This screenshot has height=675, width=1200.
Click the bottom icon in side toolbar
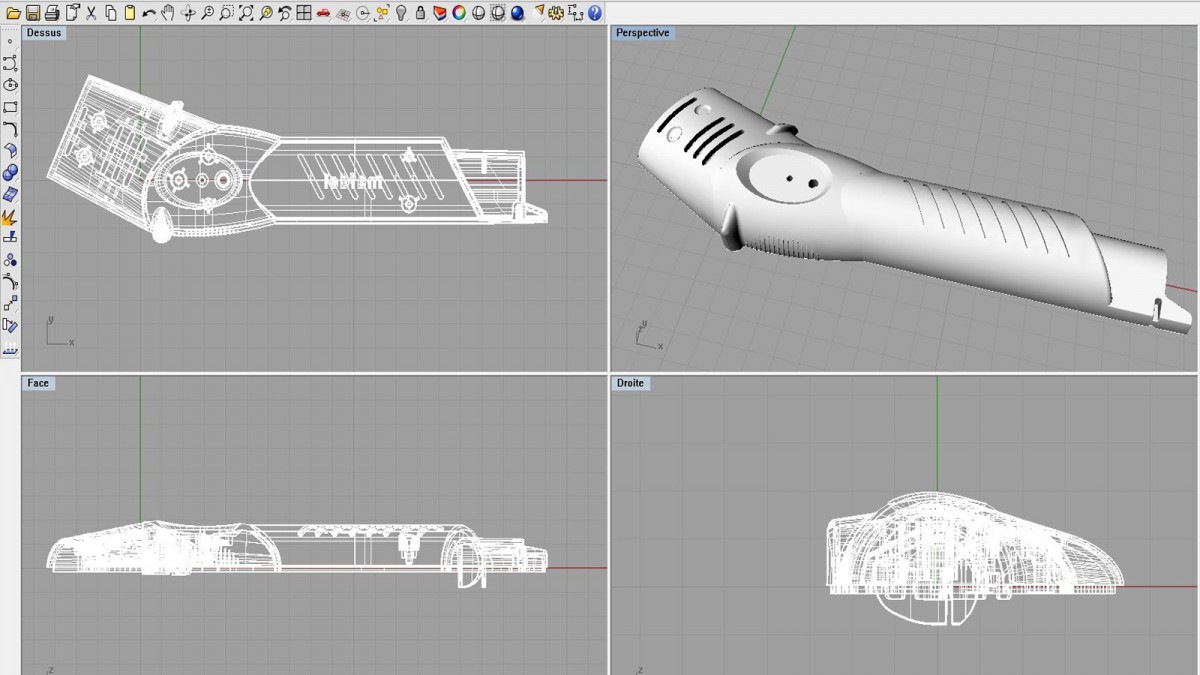(10, 347)
